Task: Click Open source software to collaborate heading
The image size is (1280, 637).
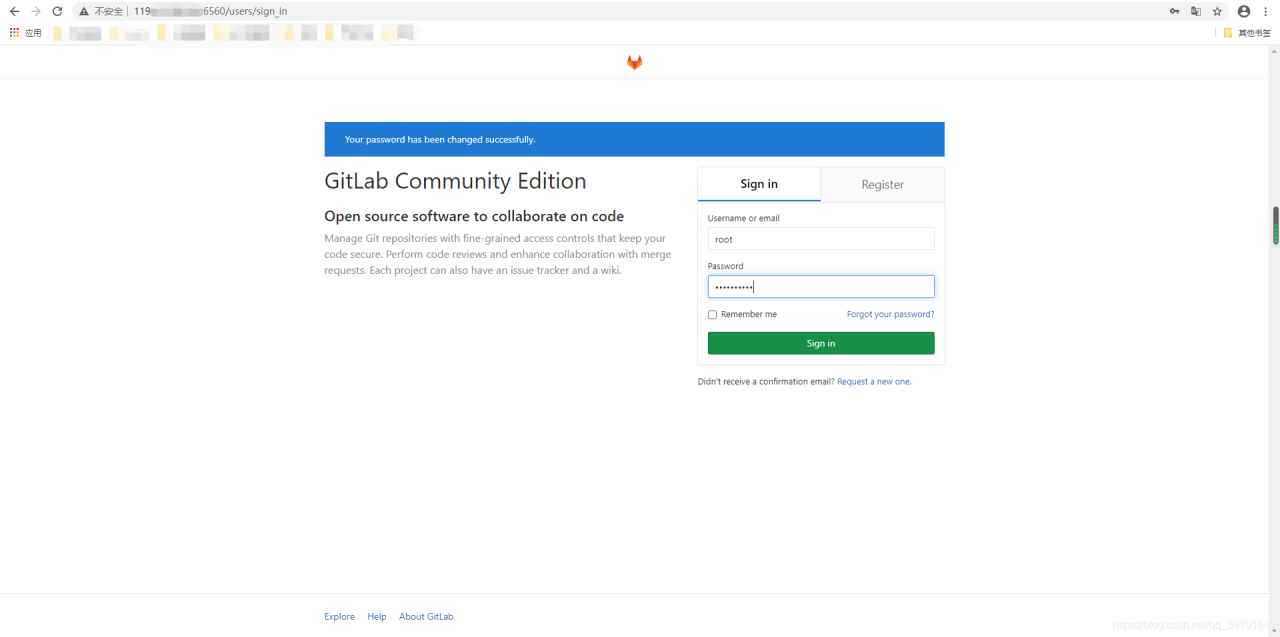Action: point(474,216)
